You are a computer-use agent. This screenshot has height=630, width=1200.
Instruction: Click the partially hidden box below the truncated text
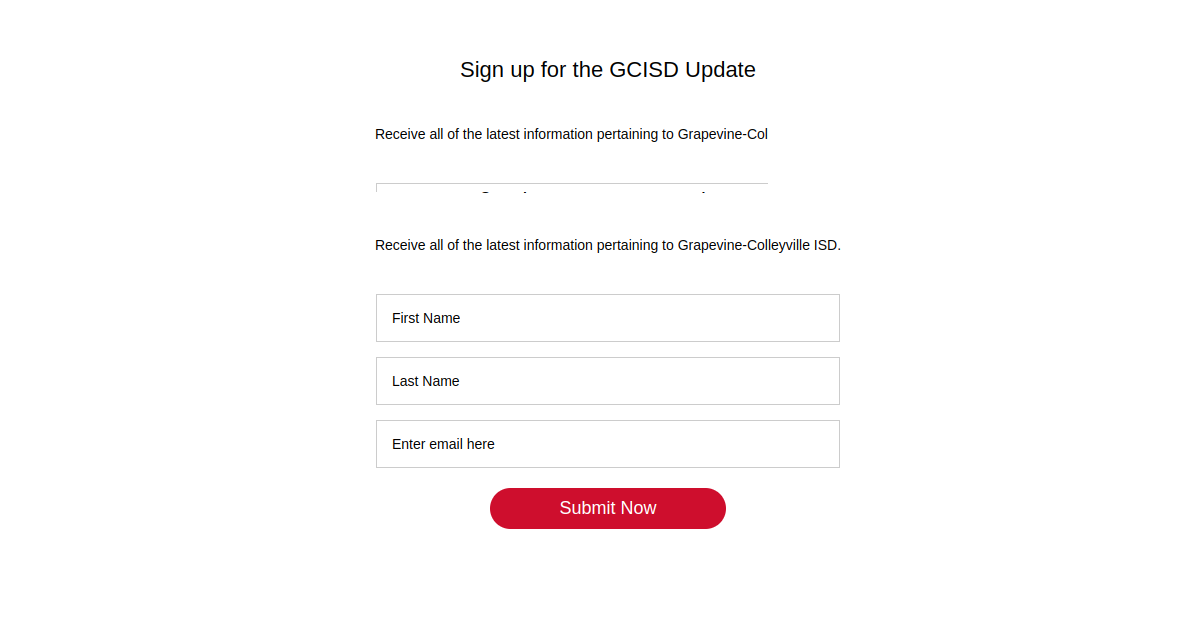coord(571,188)
